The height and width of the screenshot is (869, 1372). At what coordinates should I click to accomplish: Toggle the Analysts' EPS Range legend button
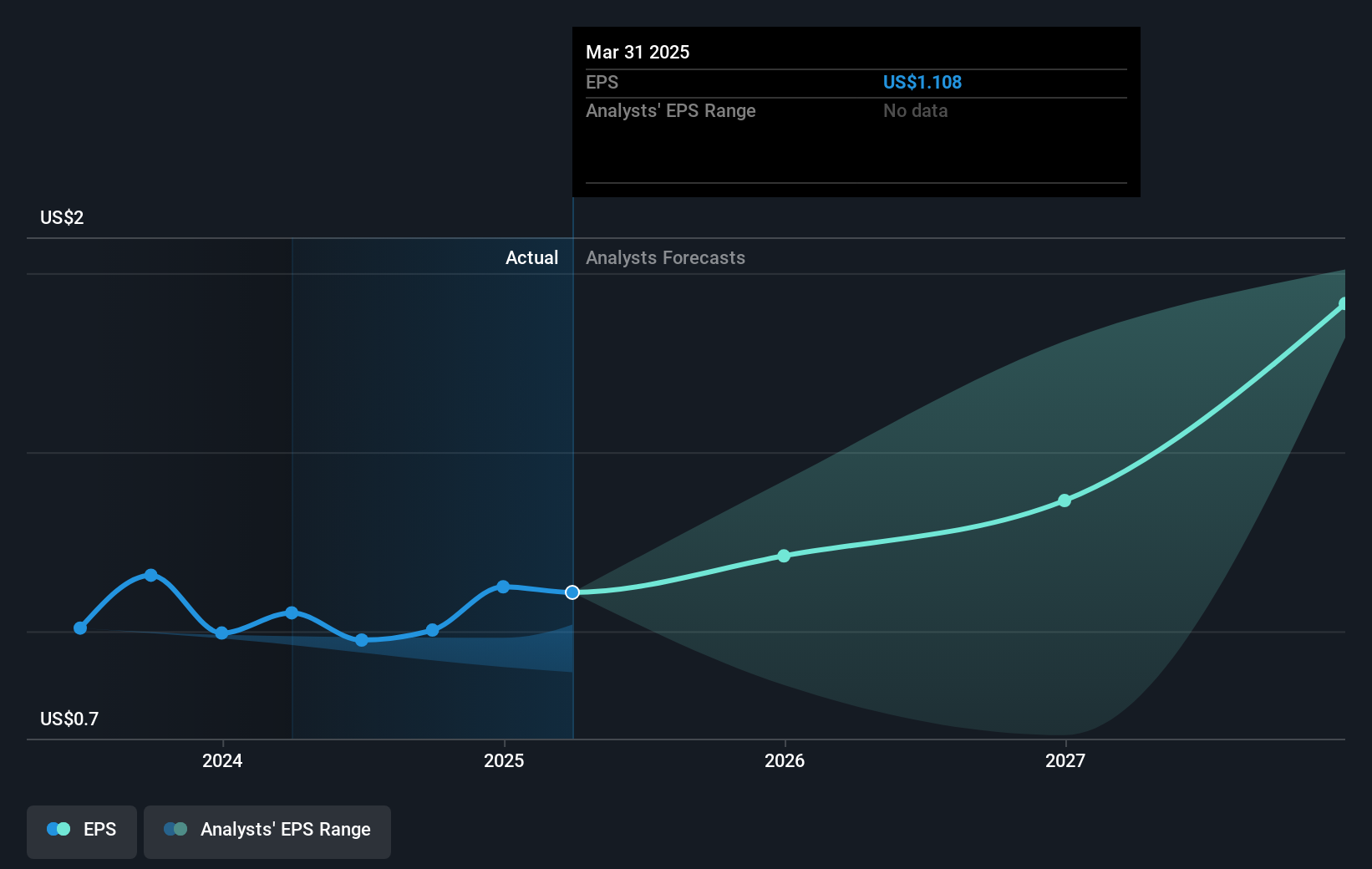267,831
